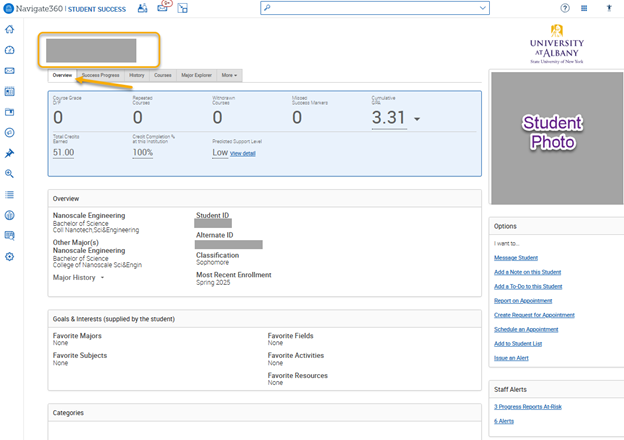Click the envelope icon in left sidebar
The width and height of the screenshot is (624, 440).
click(10, 70)
